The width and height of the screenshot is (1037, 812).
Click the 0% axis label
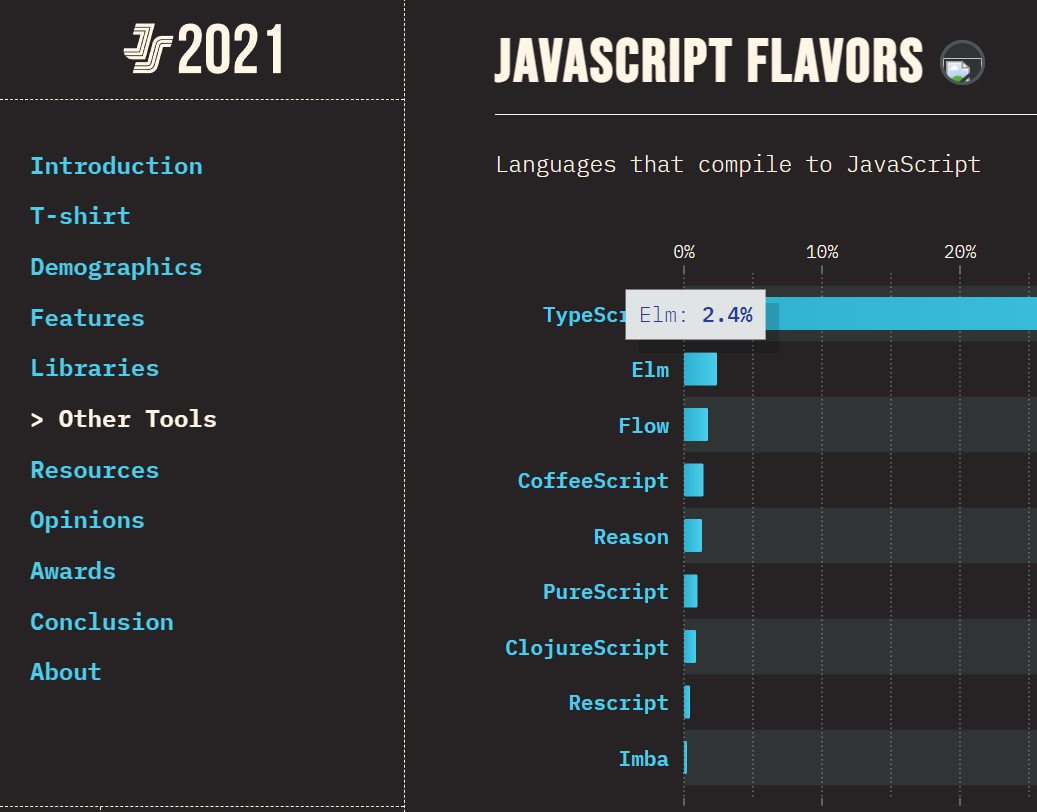tap(684, 252)
